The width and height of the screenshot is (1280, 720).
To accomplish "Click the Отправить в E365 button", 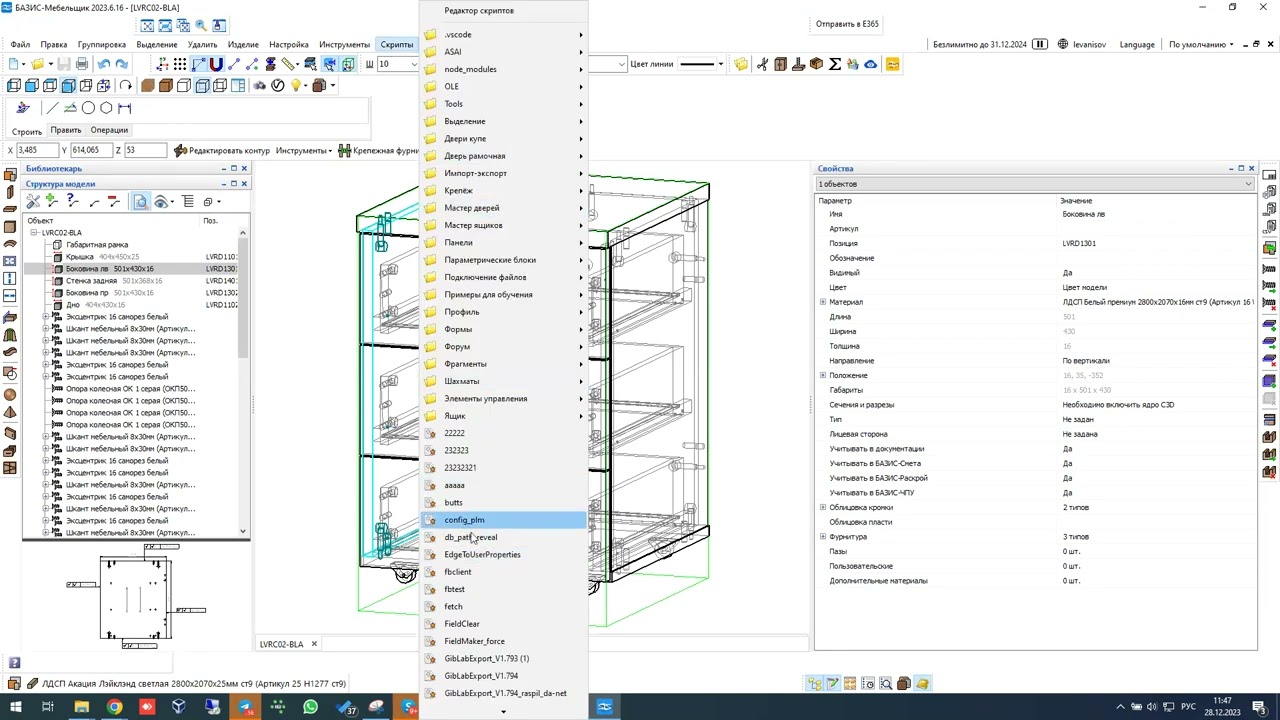I will pos(847,24).
